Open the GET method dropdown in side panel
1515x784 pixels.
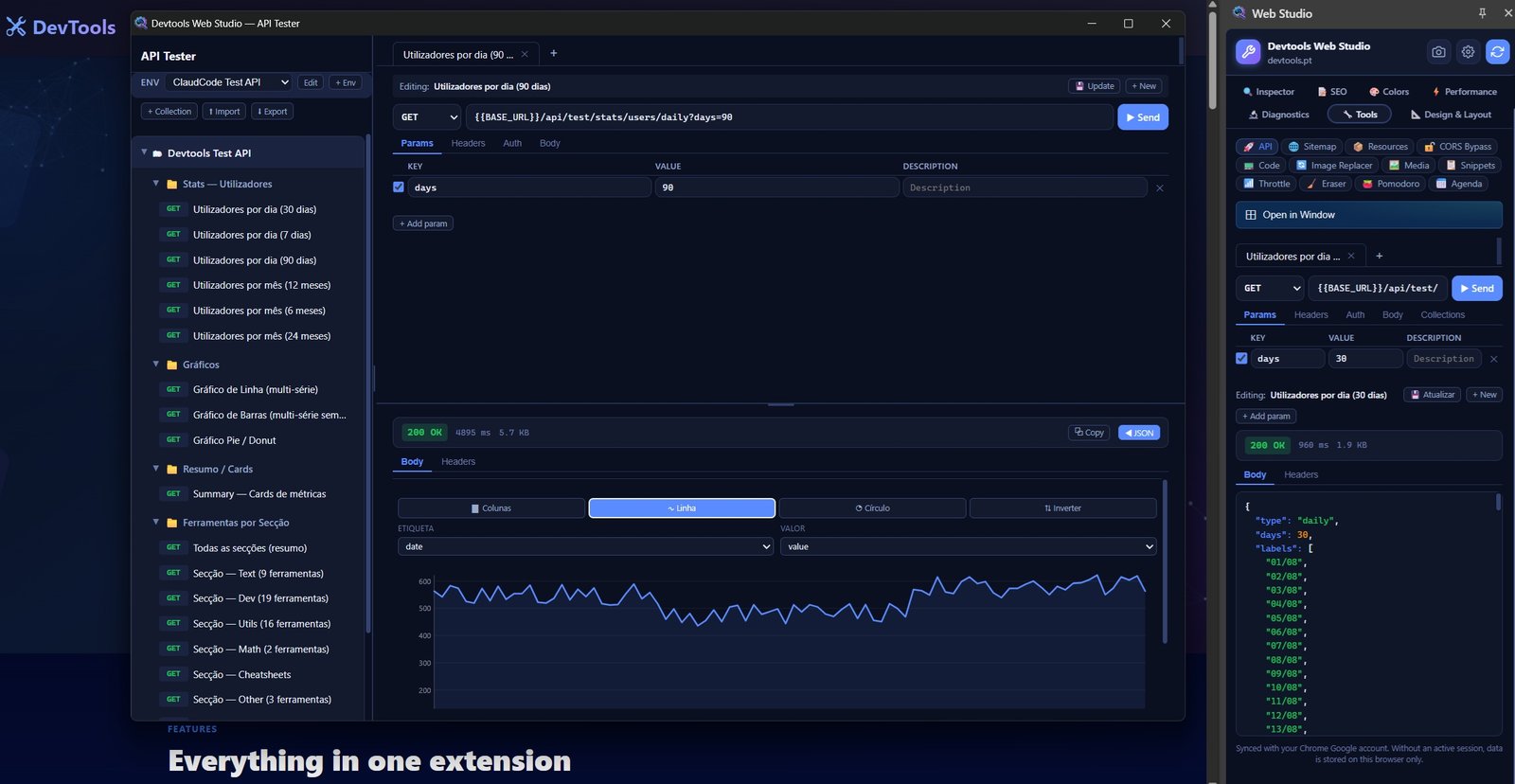pos(1270,288)
